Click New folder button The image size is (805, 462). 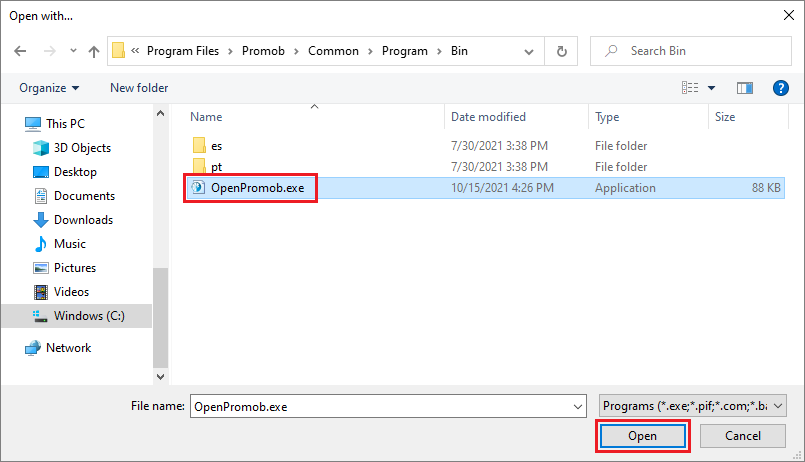(139, 88)
